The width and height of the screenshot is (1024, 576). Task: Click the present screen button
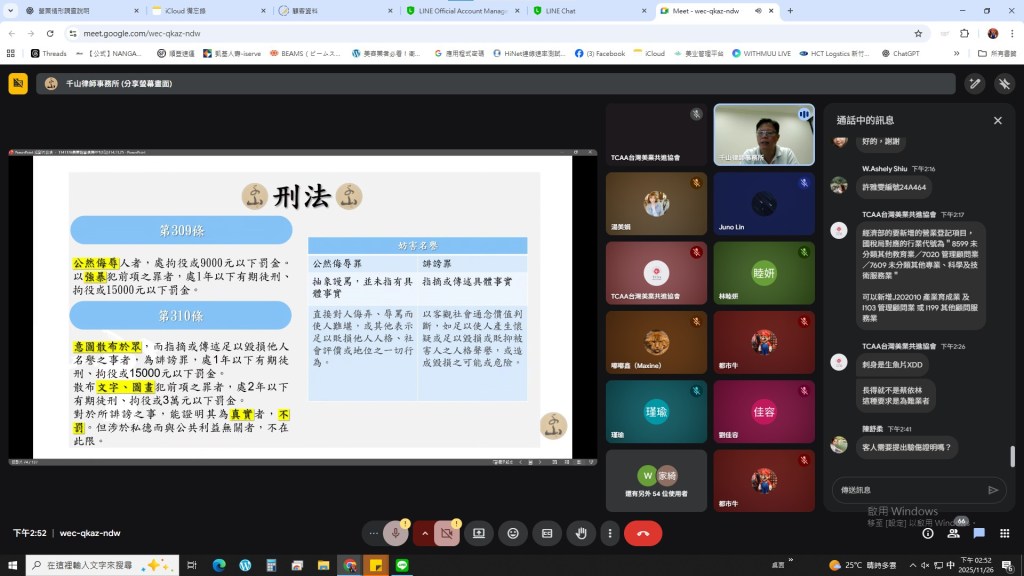479,533
